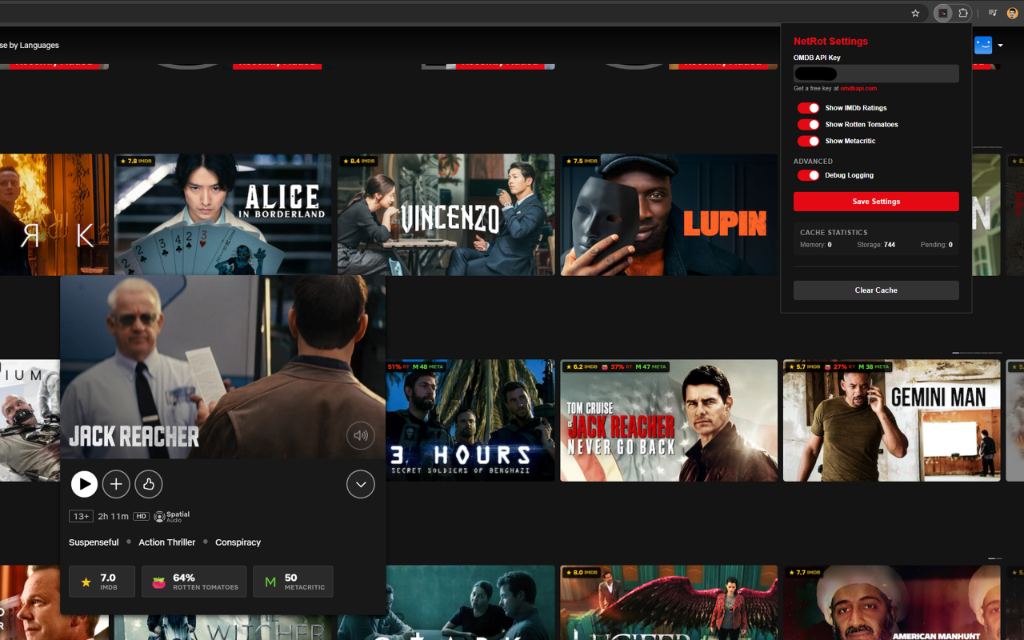Give Jack Reacher a thumbs up
1024x640 pixels.
click(148, 484)
